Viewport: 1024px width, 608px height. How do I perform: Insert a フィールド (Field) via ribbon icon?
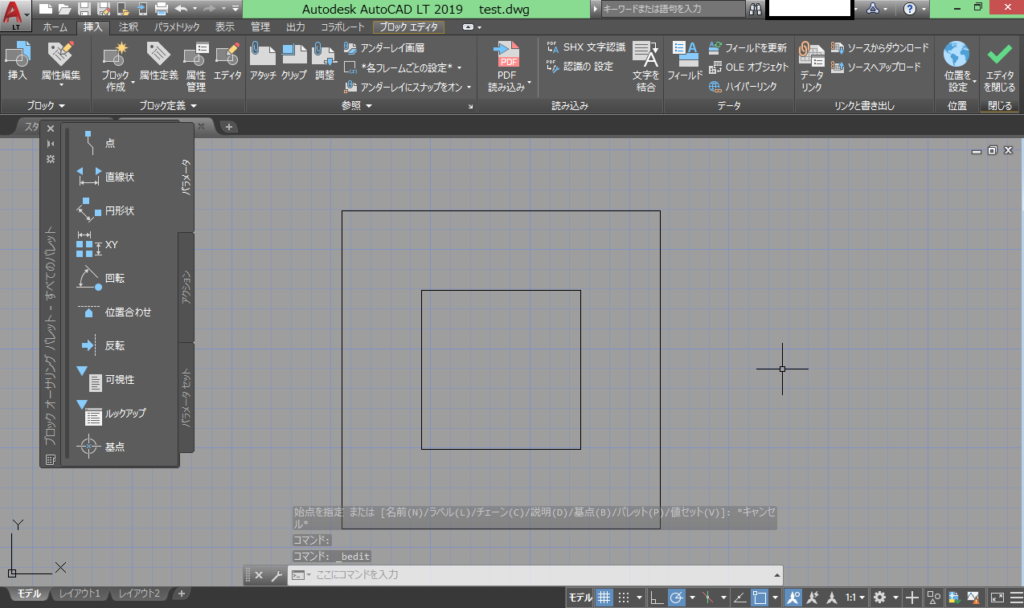point(685,54)
